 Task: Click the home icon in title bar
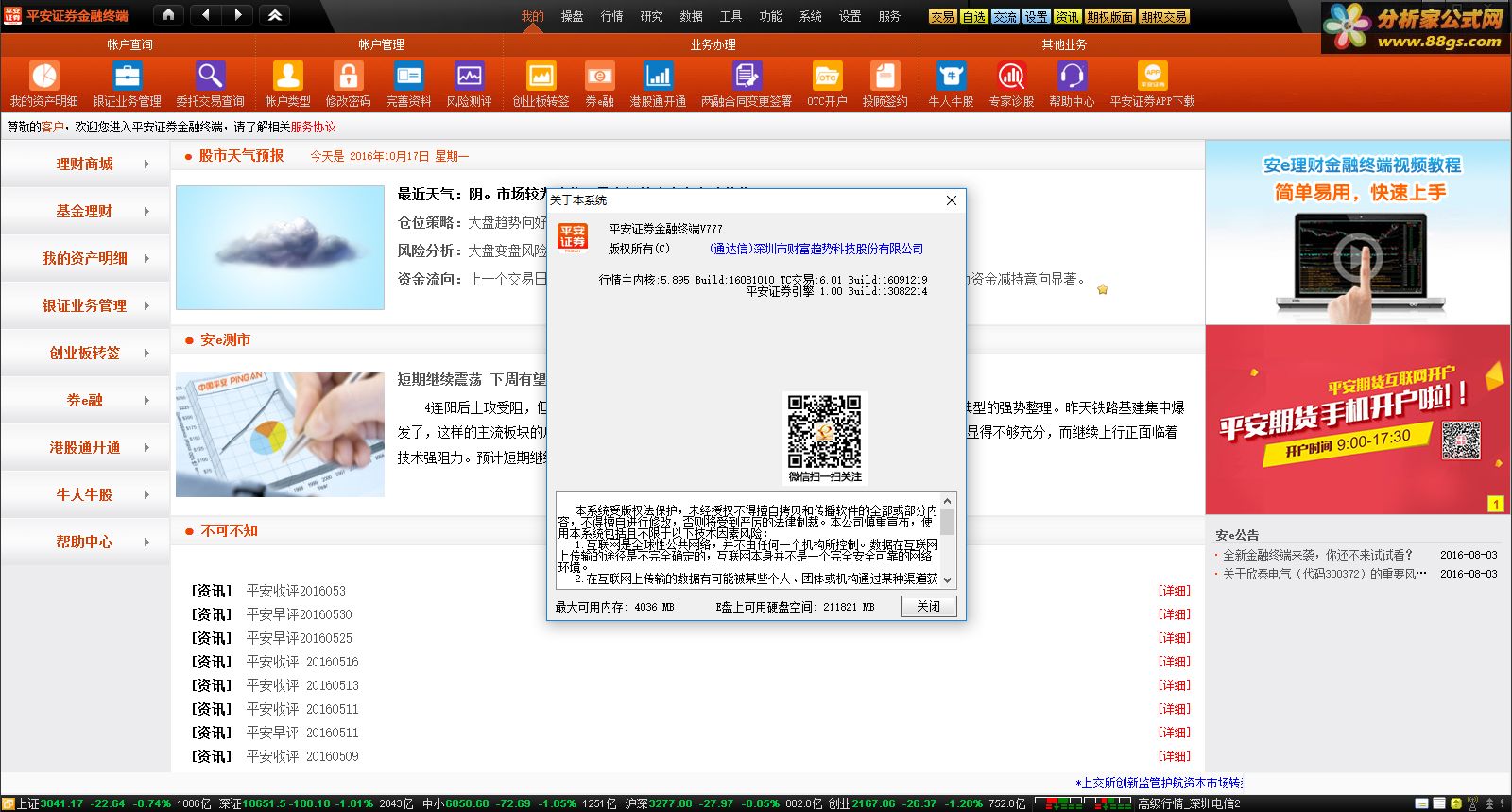[x=168, y=15]
